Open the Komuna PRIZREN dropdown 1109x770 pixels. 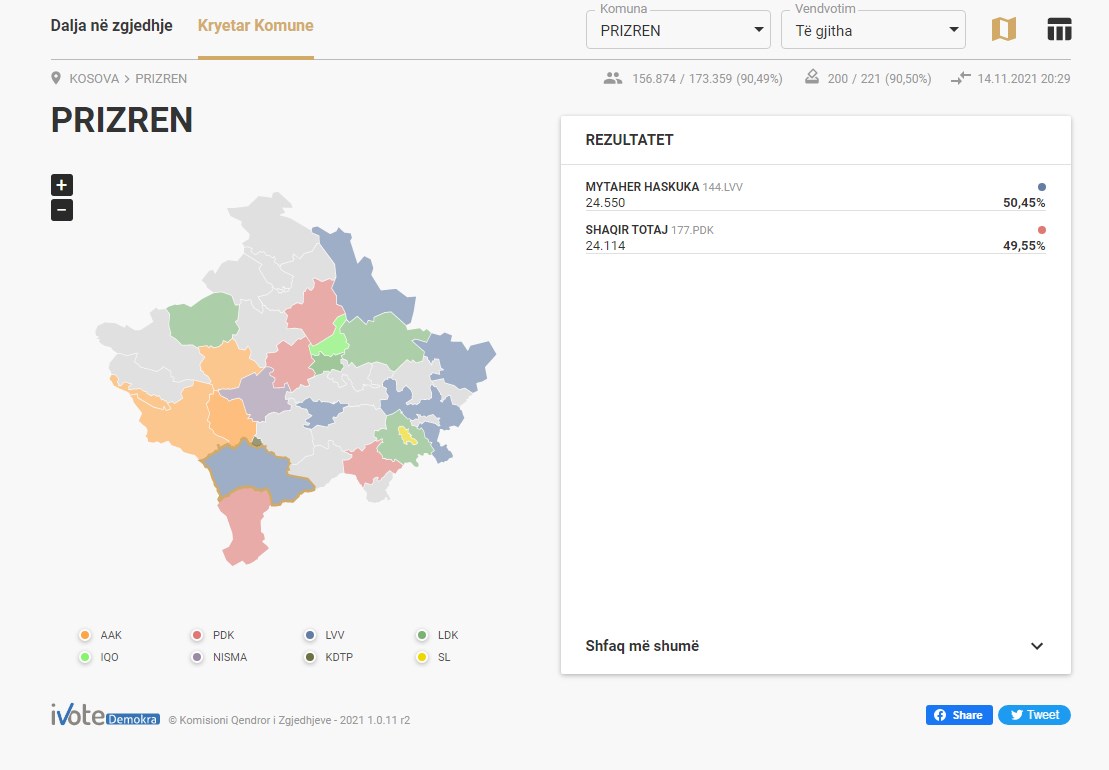(678, 30)
